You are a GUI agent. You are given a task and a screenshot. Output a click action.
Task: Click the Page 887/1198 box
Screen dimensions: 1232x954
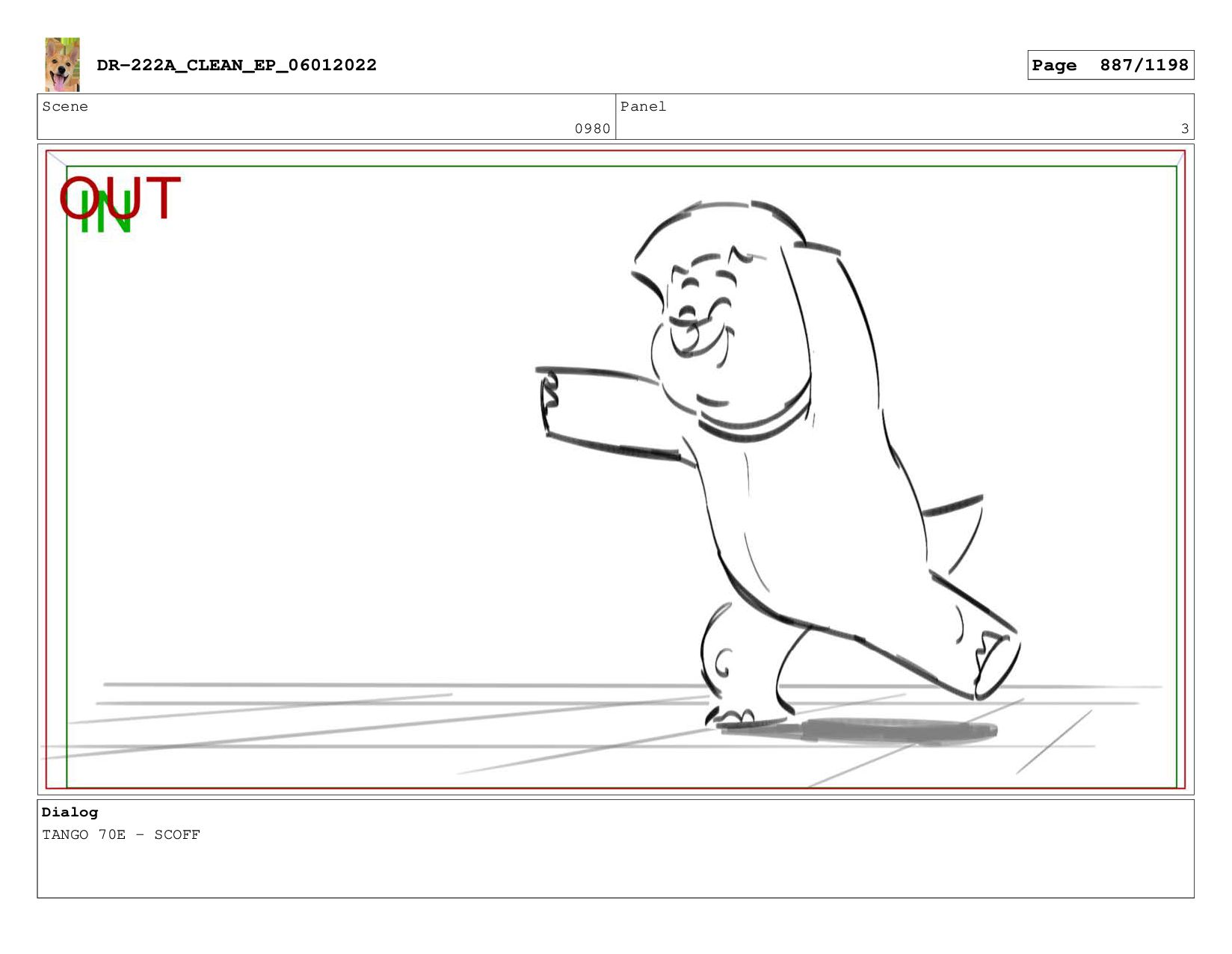[1110, 65]
